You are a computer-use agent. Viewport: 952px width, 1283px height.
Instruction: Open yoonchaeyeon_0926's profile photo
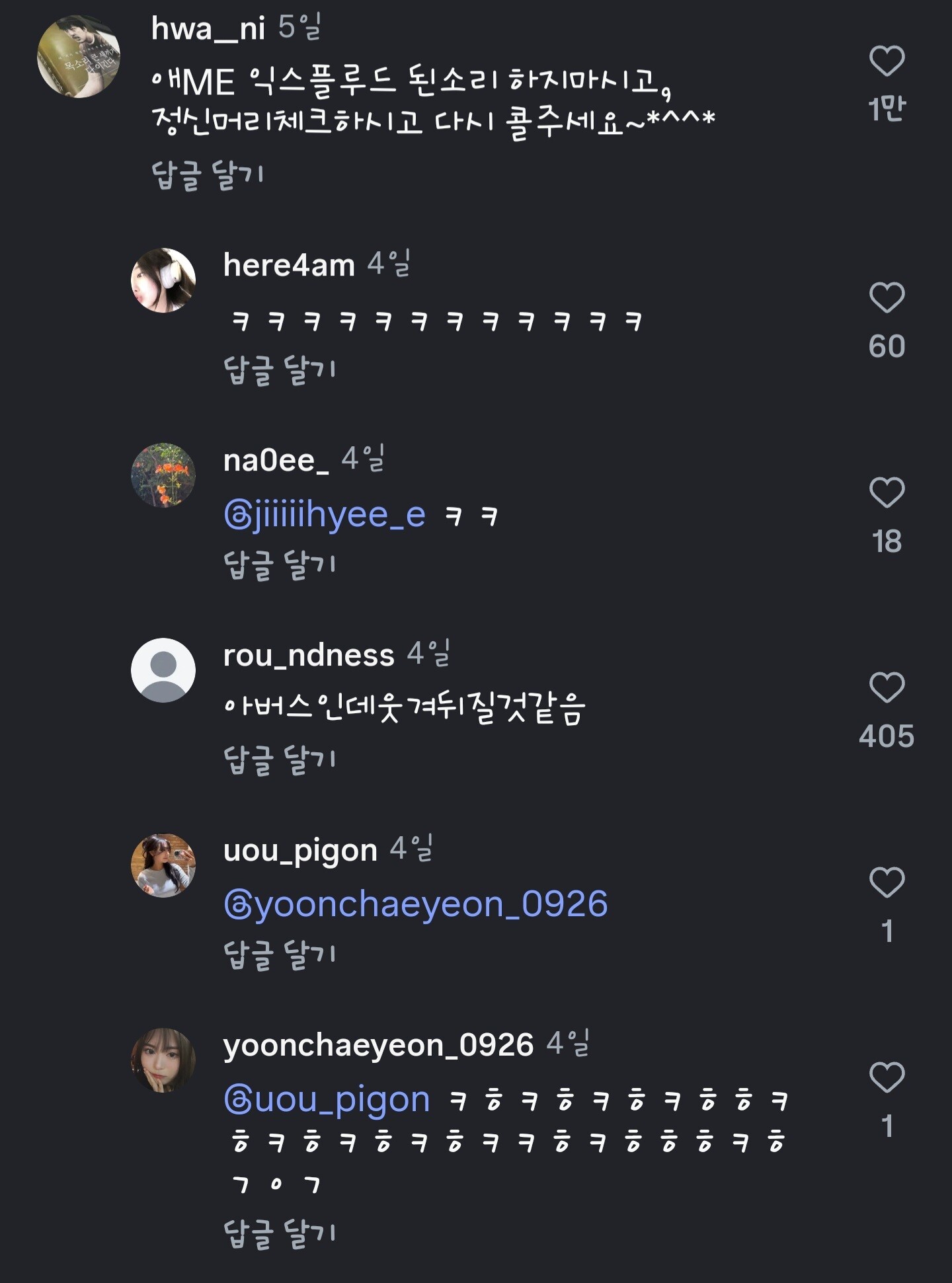click(x=163, y=1060)
